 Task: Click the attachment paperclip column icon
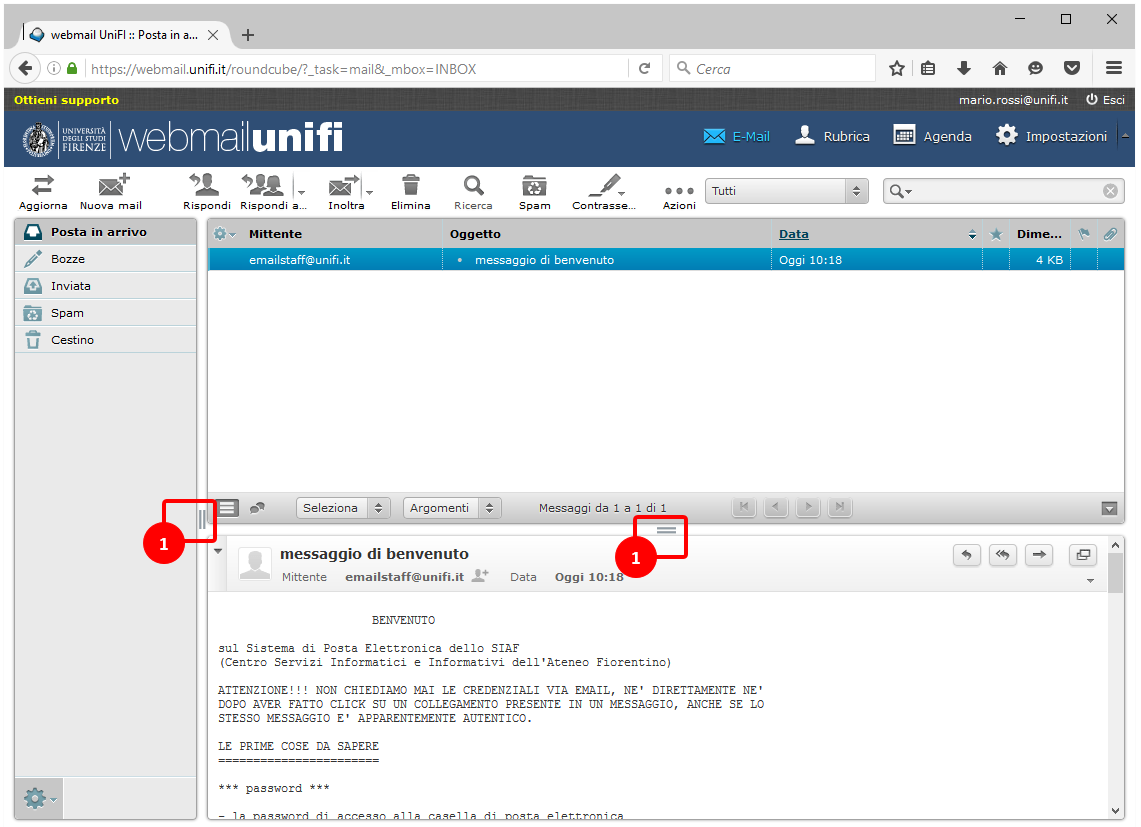1110,234
